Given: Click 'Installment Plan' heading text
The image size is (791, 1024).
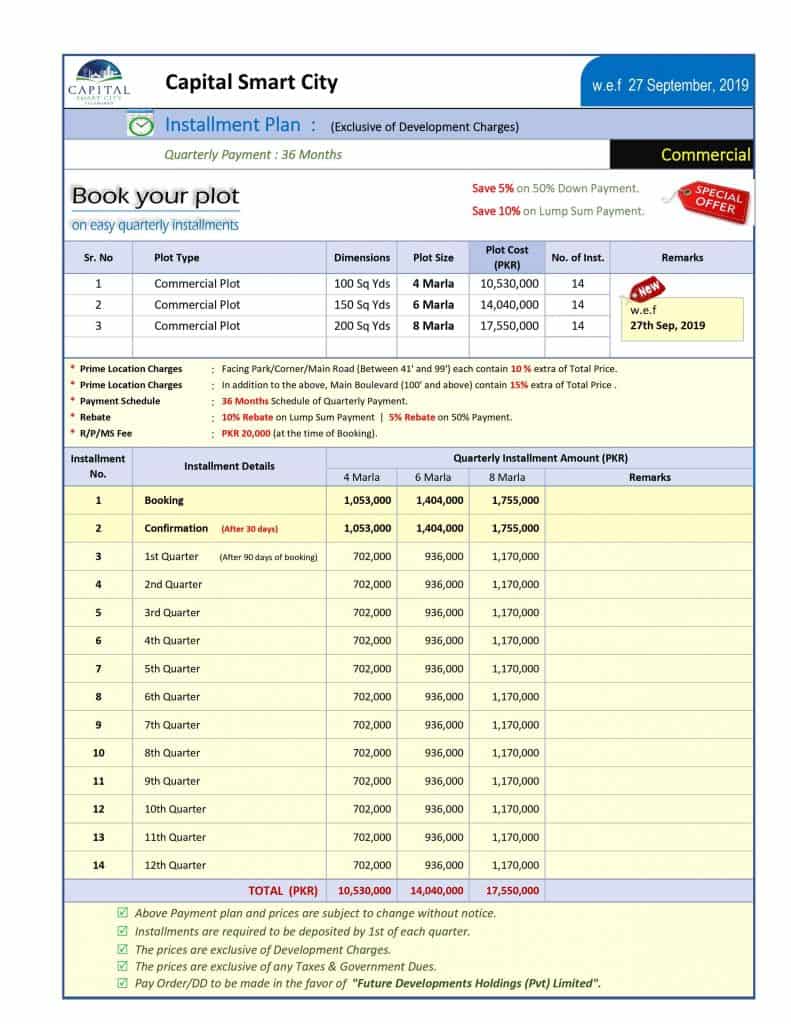Looking at the screenshot, I should point(233,125).
